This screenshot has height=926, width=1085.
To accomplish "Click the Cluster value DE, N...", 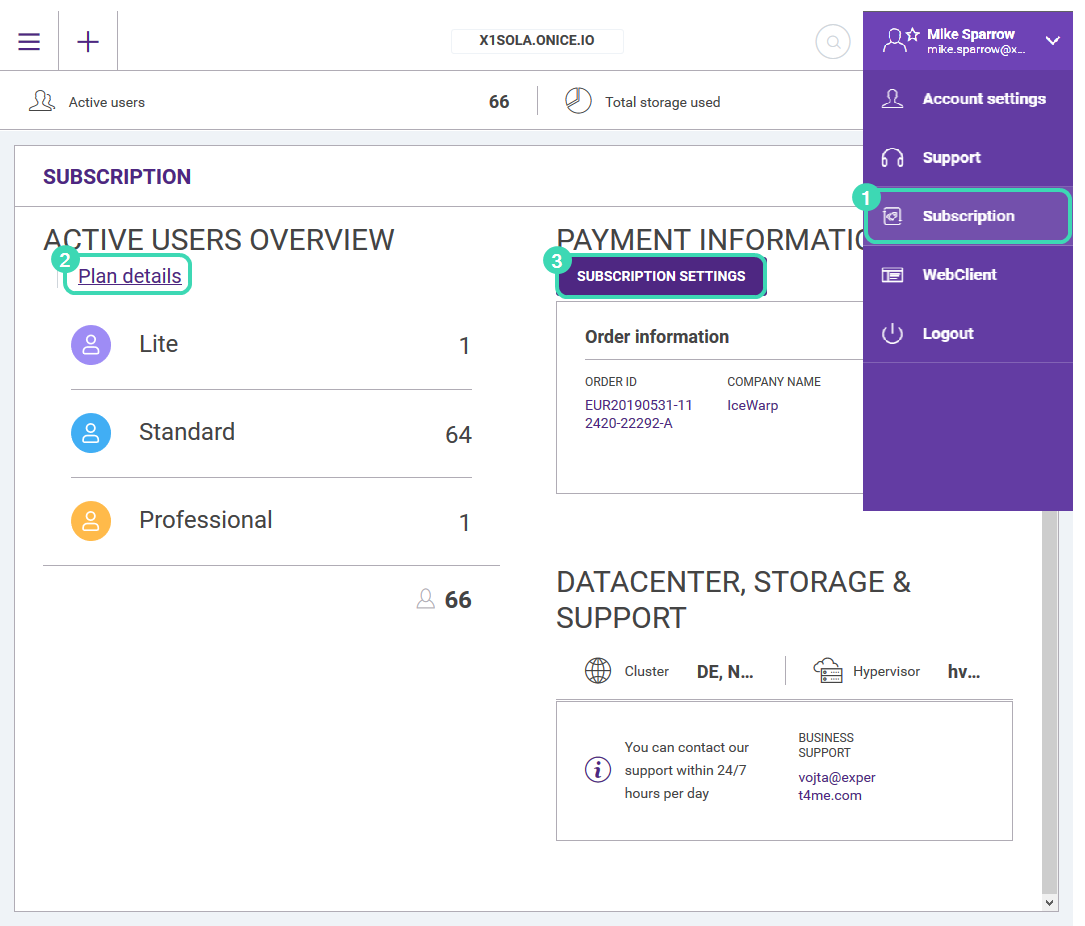I will pos(724,671).
